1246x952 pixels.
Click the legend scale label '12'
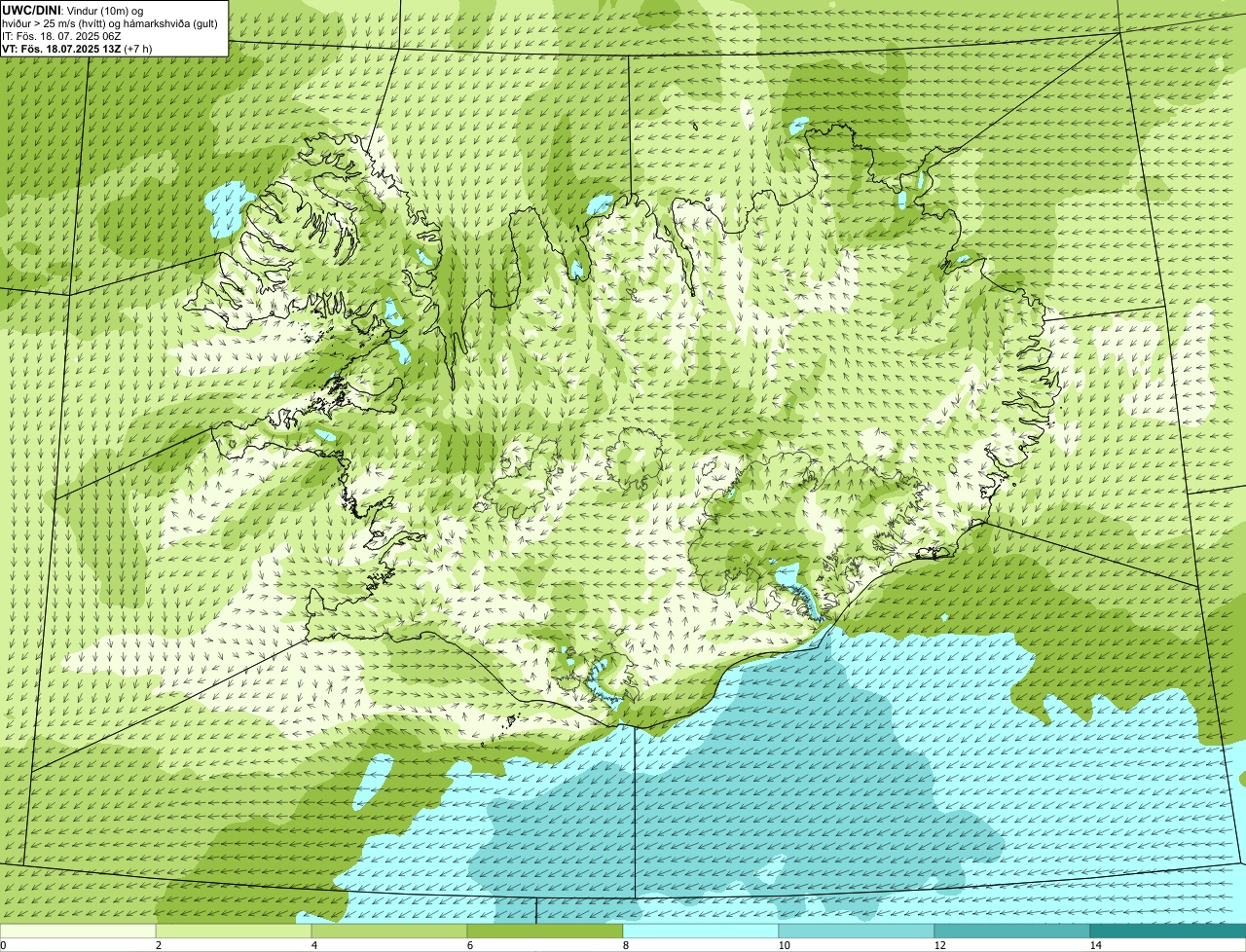(x=939, y=945)
